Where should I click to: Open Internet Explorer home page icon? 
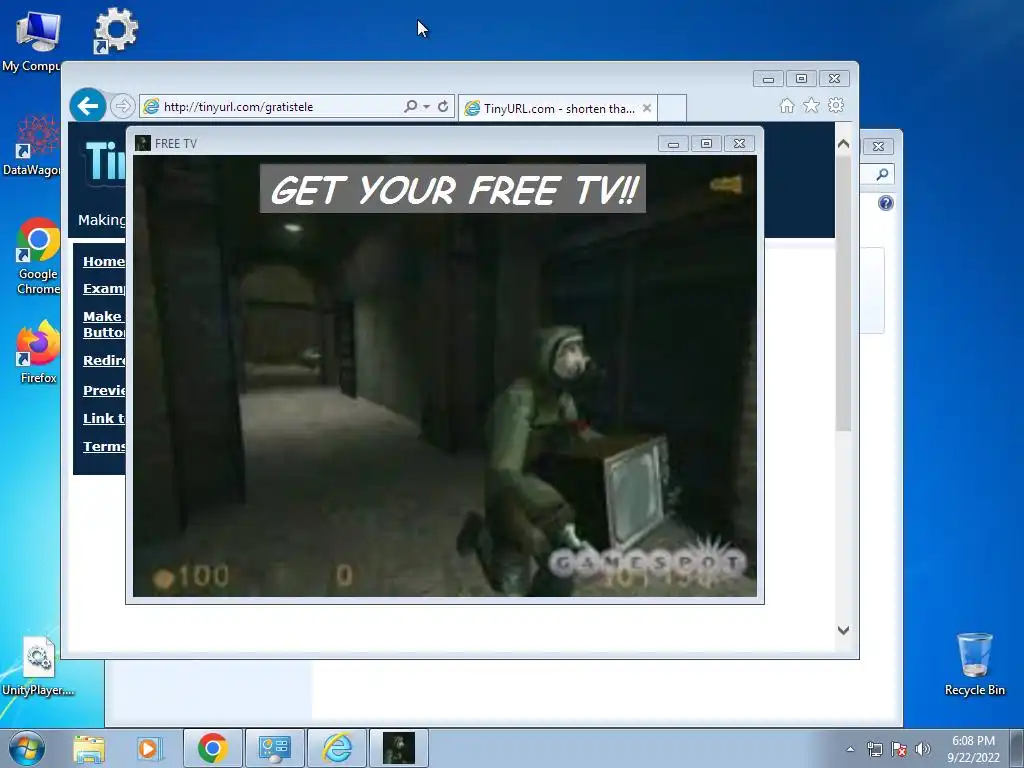click(787, 106)
